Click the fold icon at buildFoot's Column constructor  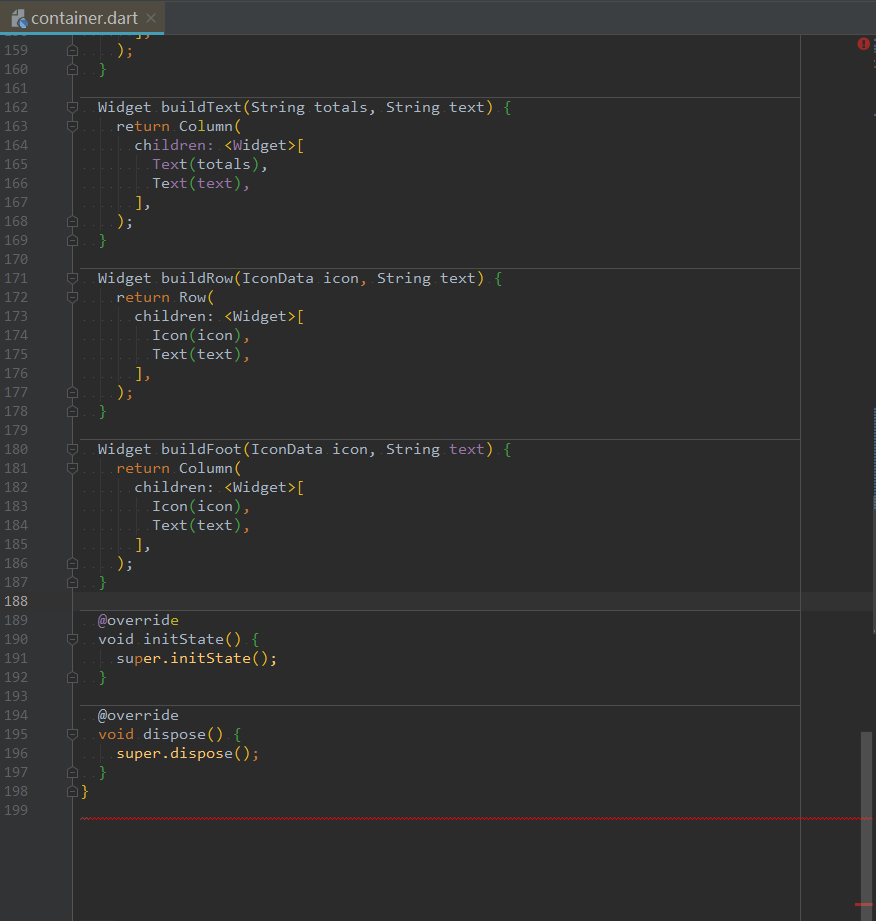[x=71, y=468]
